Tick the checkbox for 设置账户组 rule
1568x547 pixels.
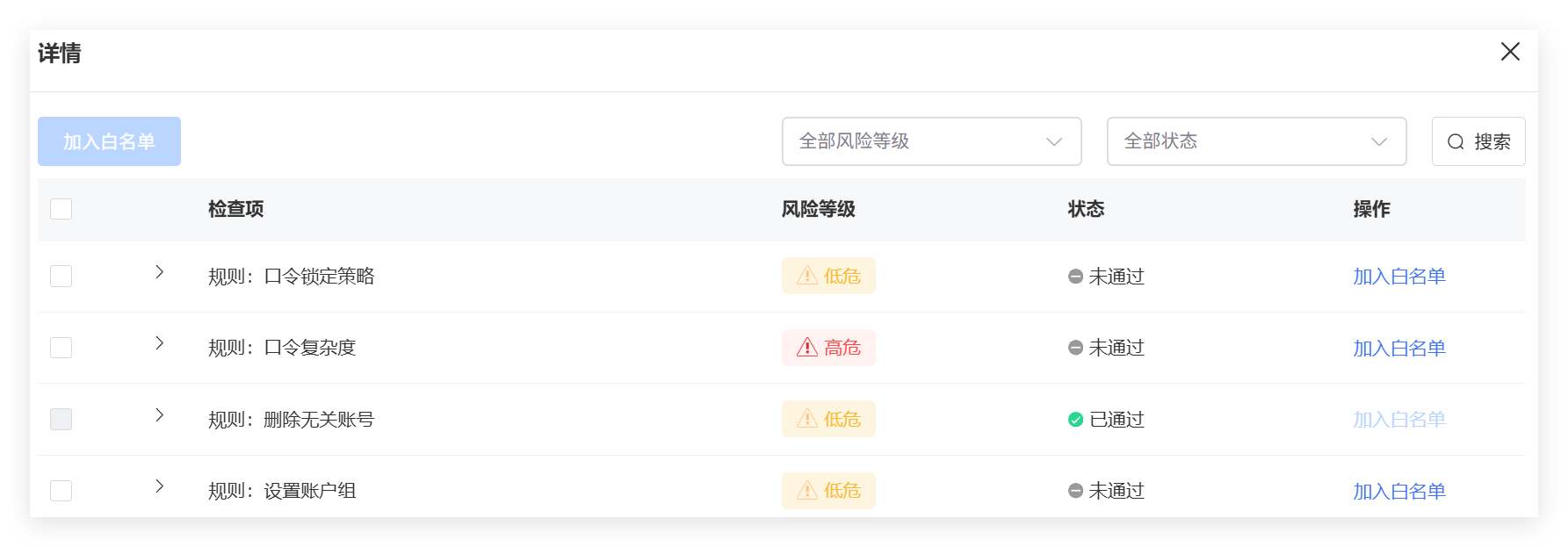click(61, 491)
